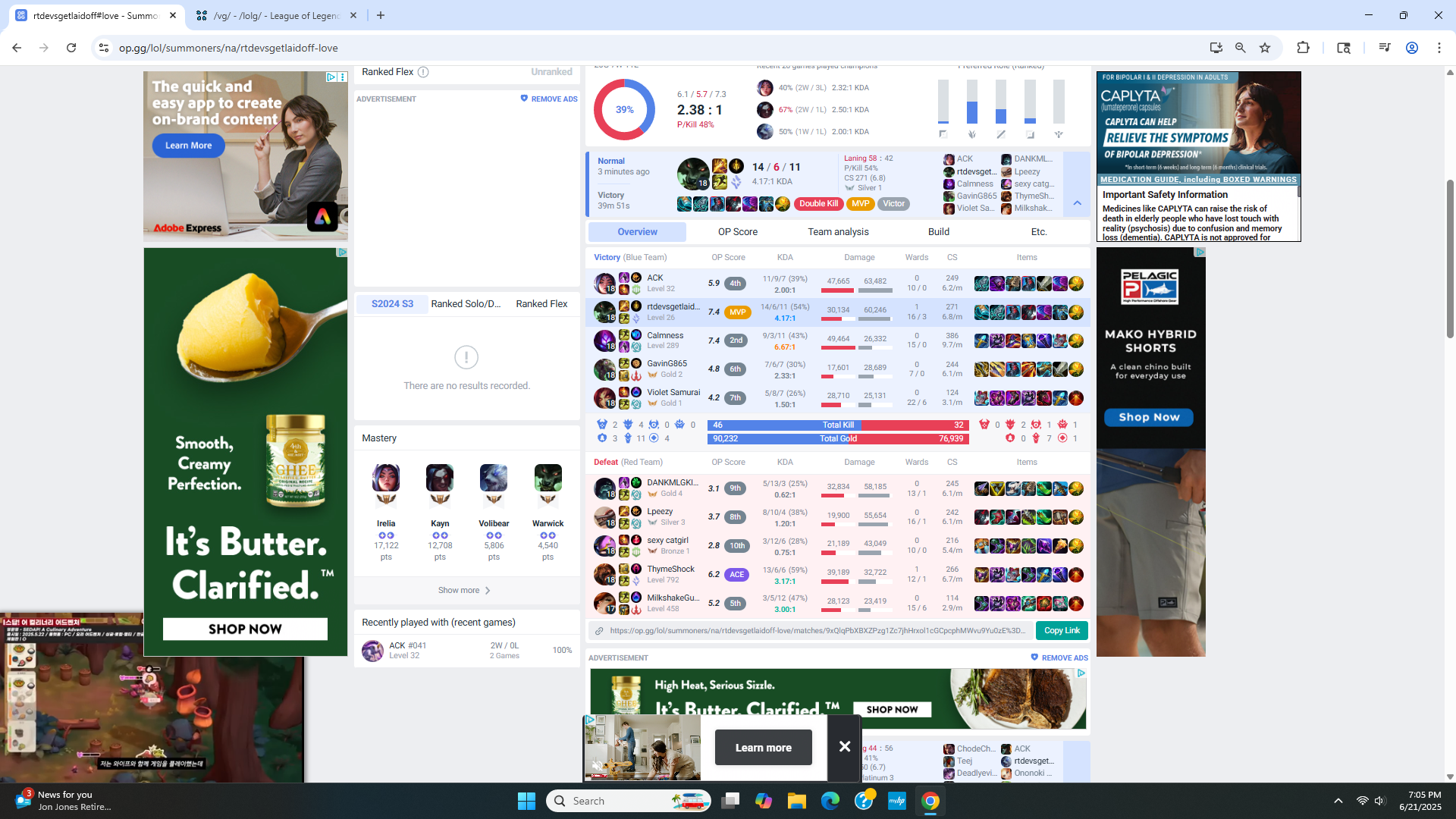The height and width of the screenshot is (819, 1456).
Task: Click ACK's champion portrait in Blue Team
Action: [x=604, y=284]
